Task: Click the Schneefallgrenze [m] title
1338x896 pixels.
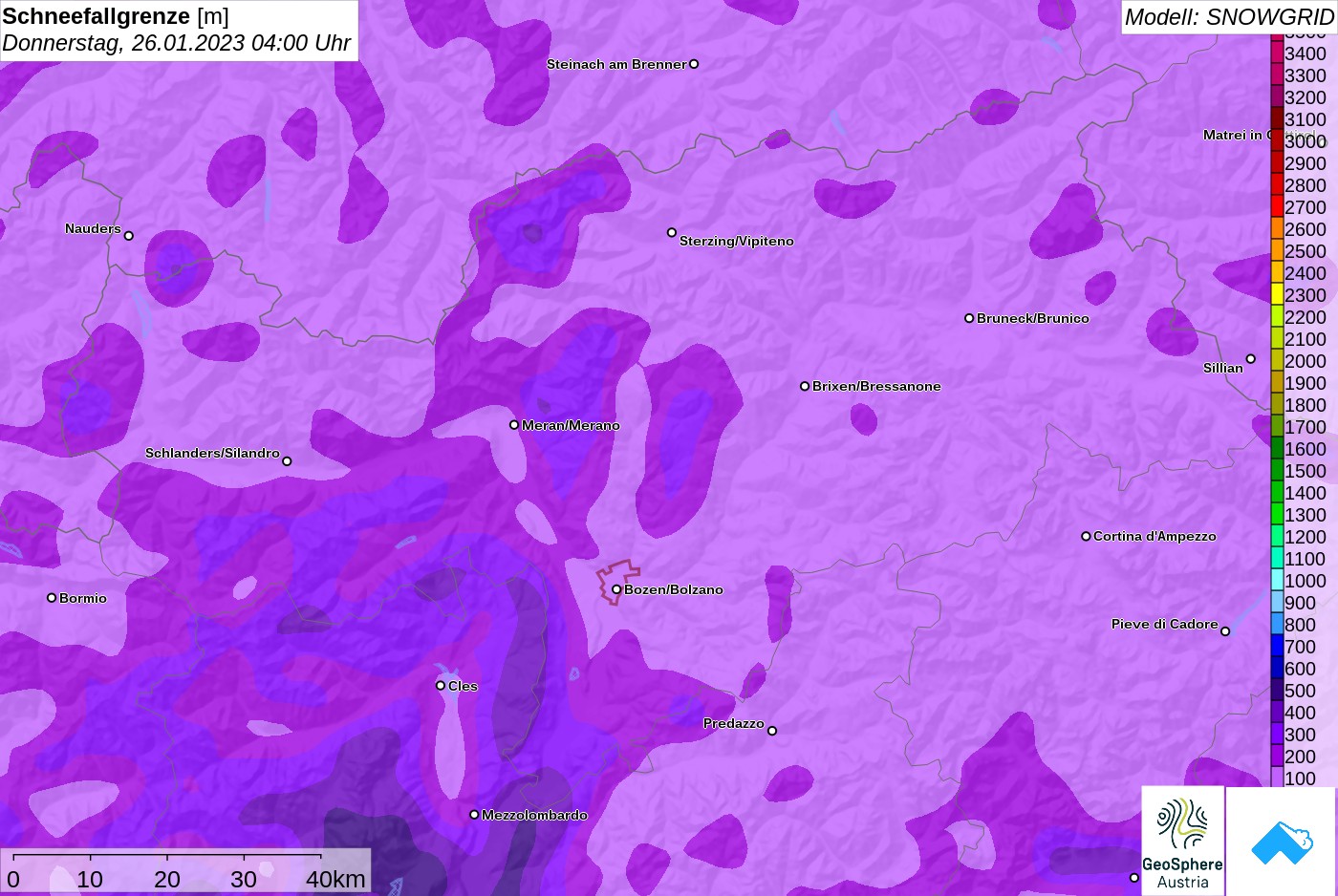Action: point(116,16)
